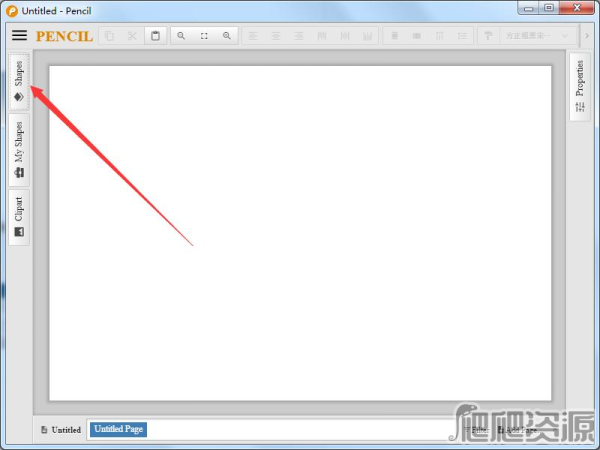
Task: Open the hamburger main menu
Action: [19, 35]
